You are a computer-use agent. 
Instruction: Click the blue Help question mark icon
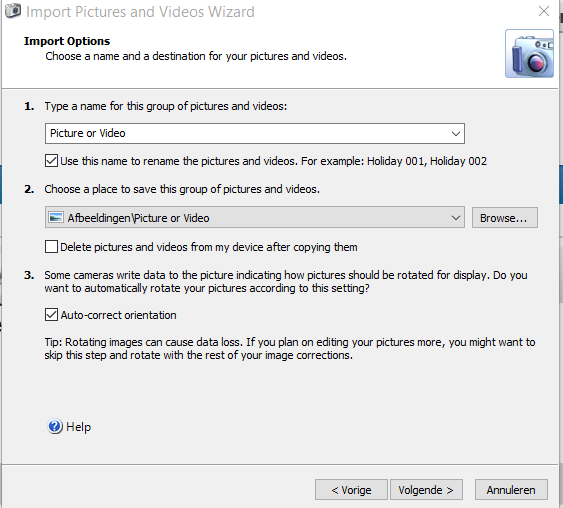55,427
